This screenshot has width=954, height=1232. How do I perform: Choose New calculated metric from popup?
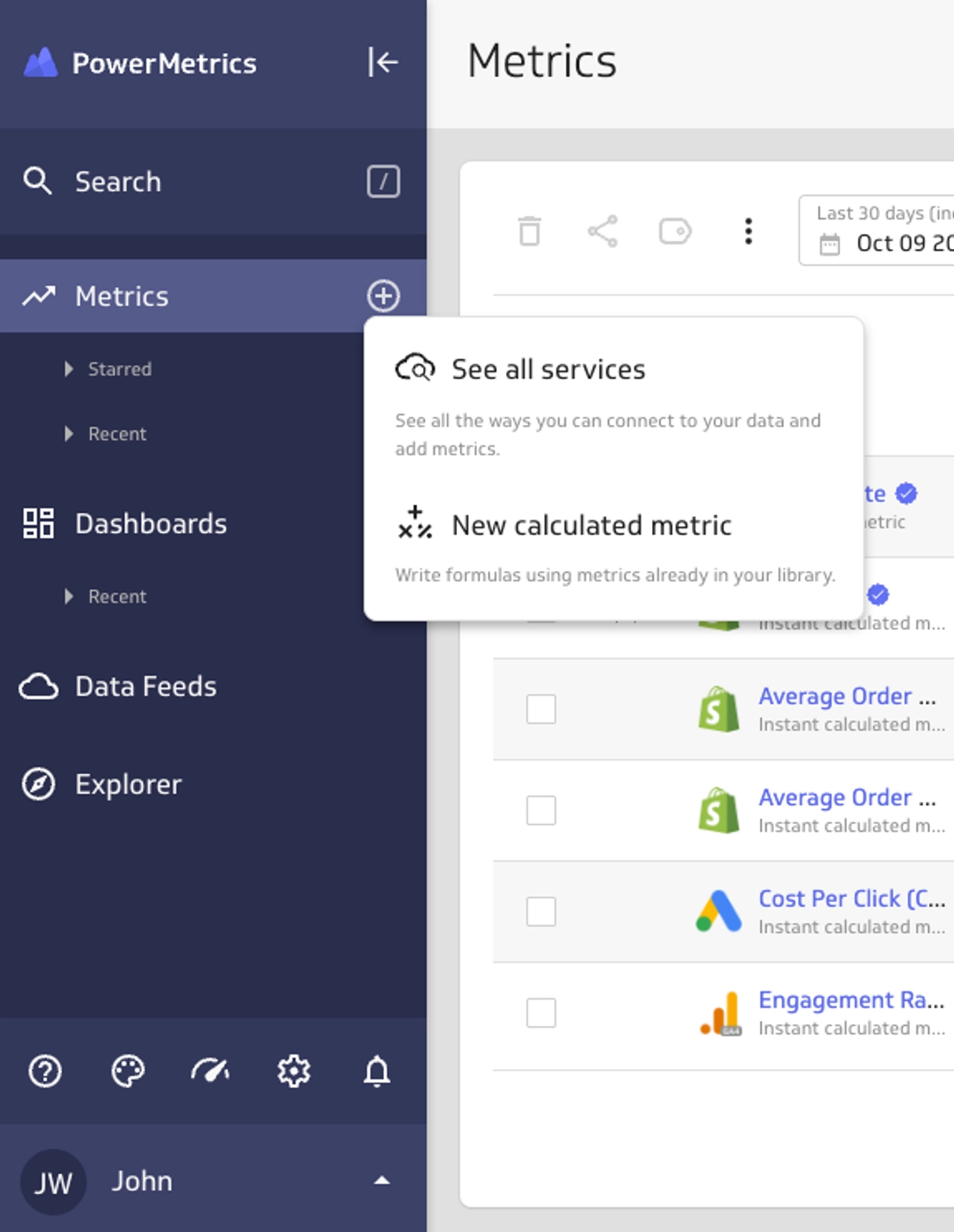pos(591,525)
